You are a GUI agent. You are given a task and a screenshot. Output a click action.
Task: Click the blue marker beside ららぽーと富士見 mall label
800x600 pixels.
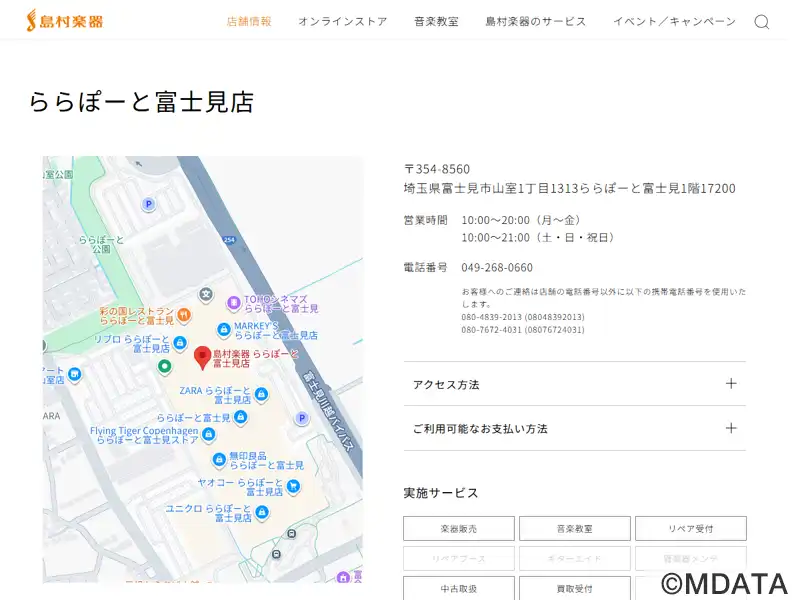[x=241, y=418]
